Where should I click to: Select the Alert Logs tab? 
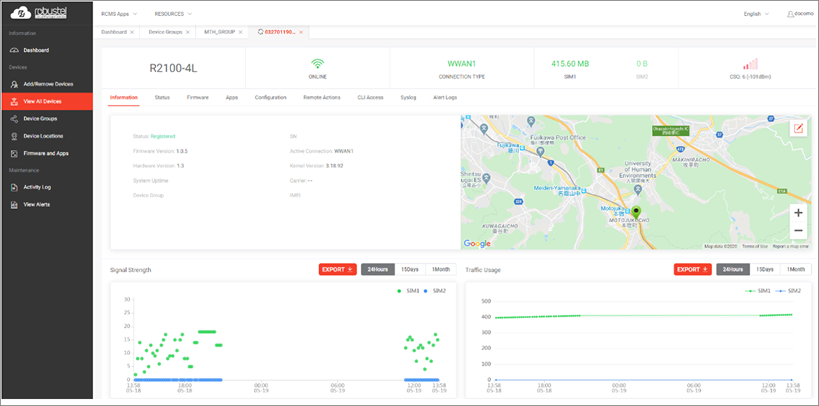445,97
